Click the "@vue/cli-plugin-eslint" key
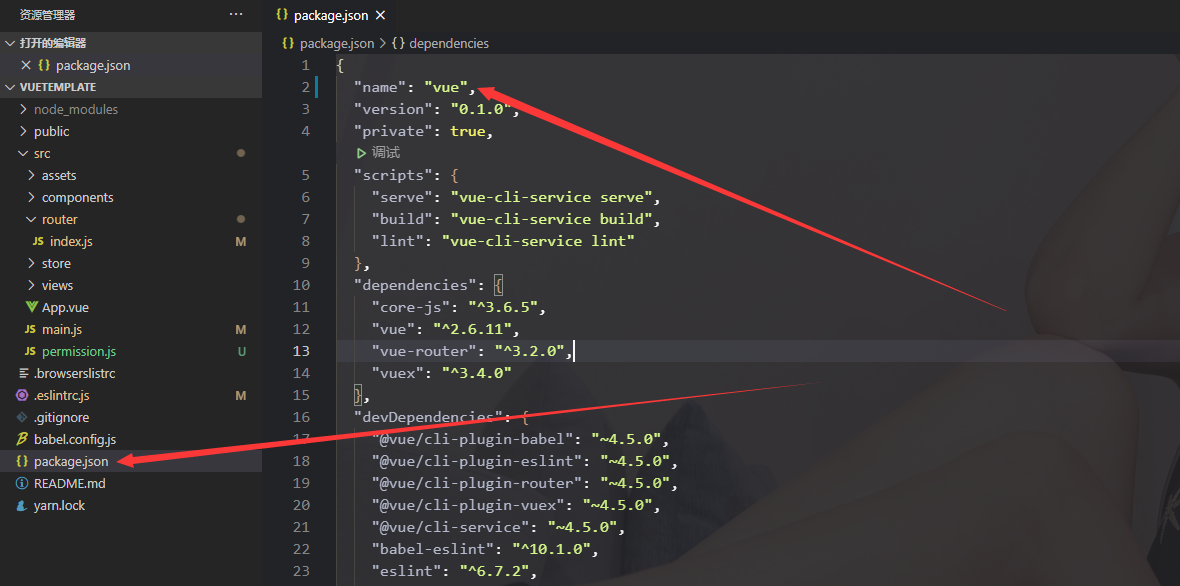Viewport: 1180px width, 586px height. coord(477,460)
